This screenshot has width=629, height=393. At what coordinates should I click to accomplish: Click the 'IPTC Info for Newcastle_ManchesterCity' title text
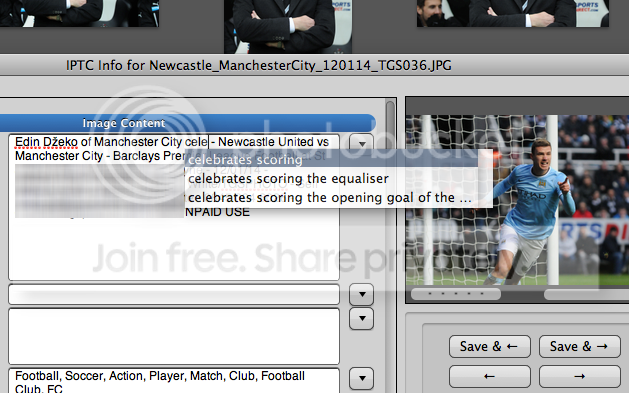(x=259, y=65)
